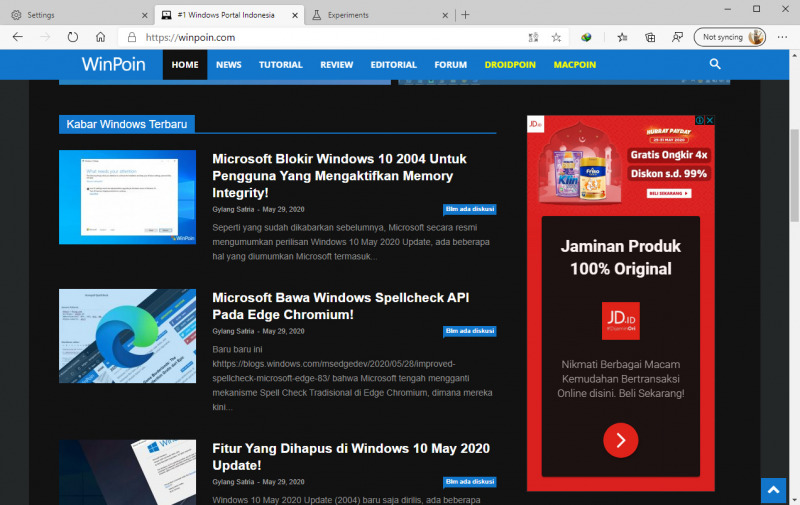Click the Diskon s.d. 99% ad label
Screen dimensions: 800x505
[669, 173]
